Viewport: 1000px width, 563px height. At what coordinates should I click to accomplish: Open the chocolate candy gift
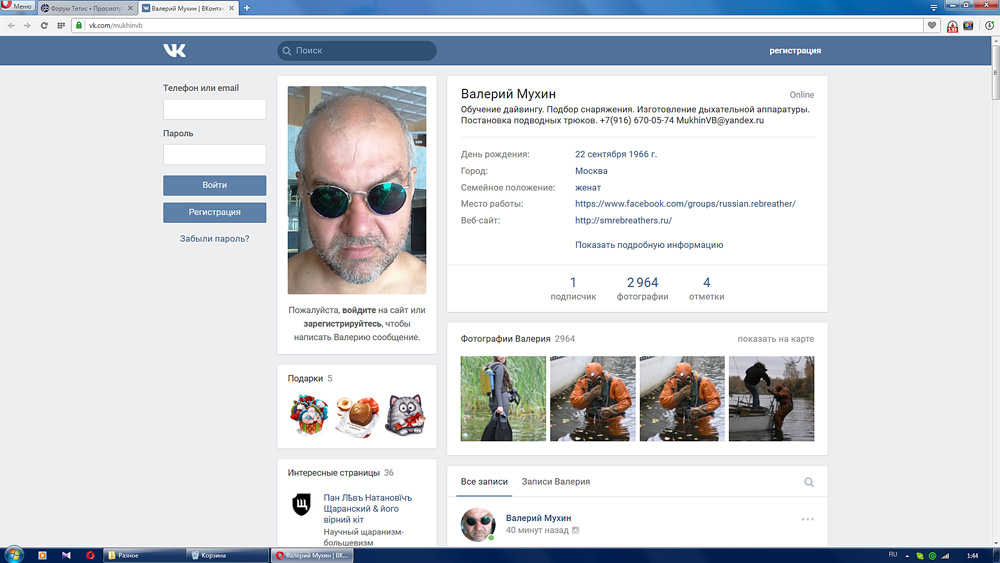[357, 415]
